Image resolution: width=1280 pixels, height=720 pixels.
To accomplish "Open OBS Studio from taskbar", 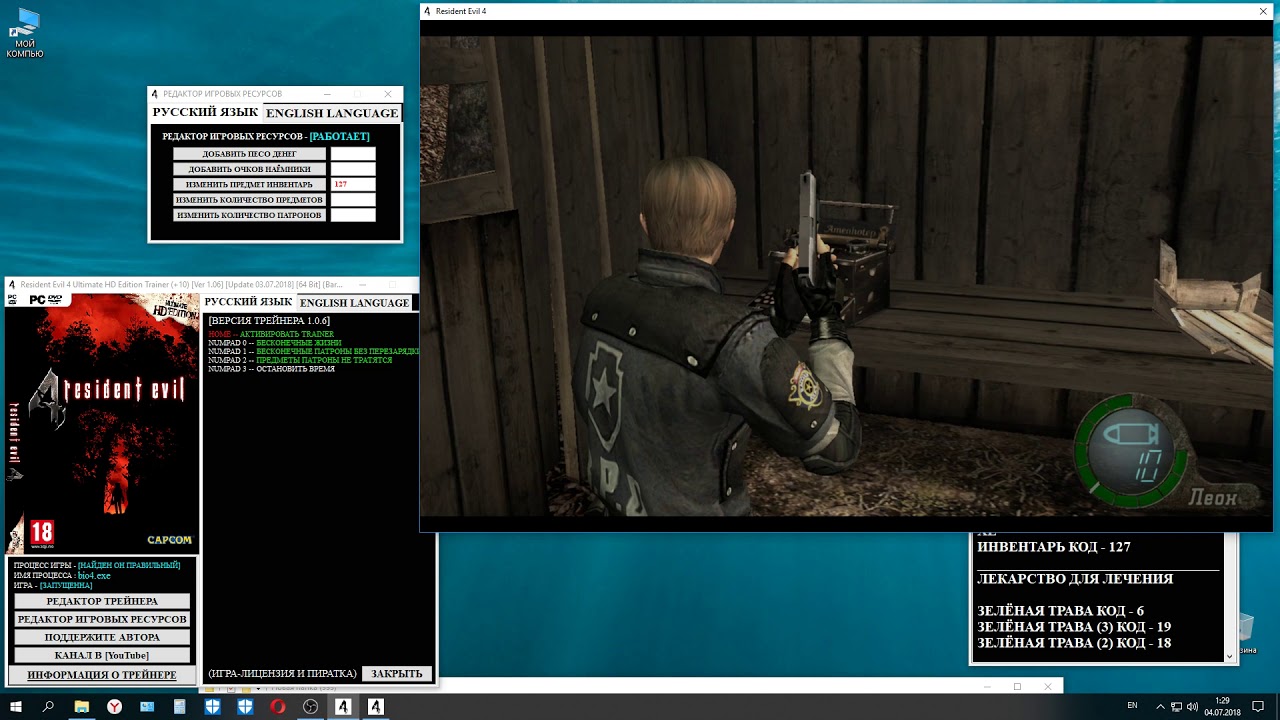I will point(310,706).
